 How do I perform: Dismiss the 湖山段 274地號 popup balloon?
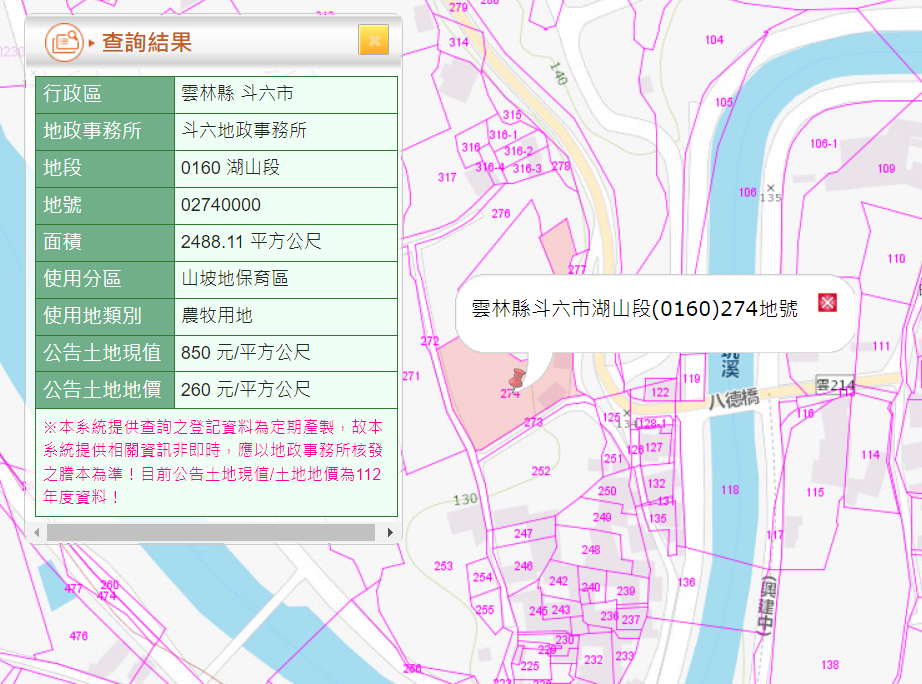click(x=827, y=303)
